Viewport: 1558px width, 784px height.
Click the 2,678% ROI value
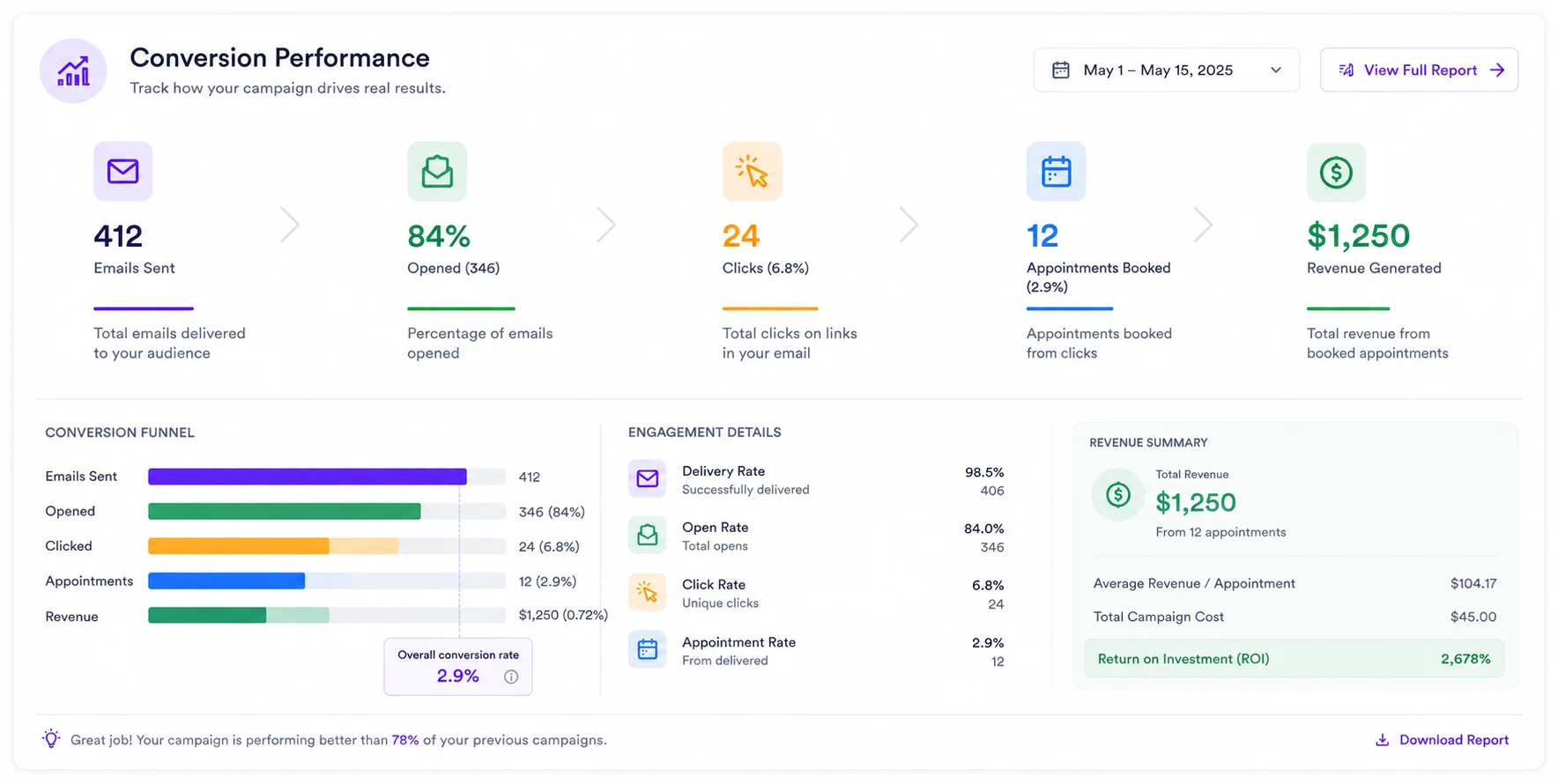[1465, 659]
